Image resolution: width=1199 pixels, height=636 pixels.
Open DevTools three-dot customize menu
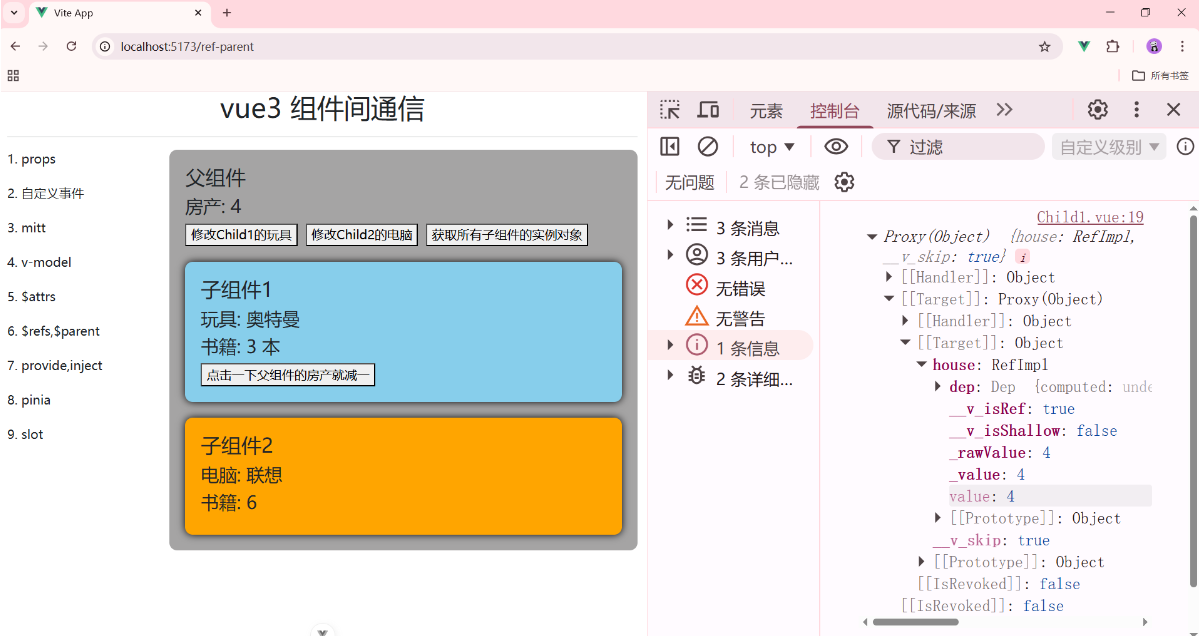click(1136, 109)
